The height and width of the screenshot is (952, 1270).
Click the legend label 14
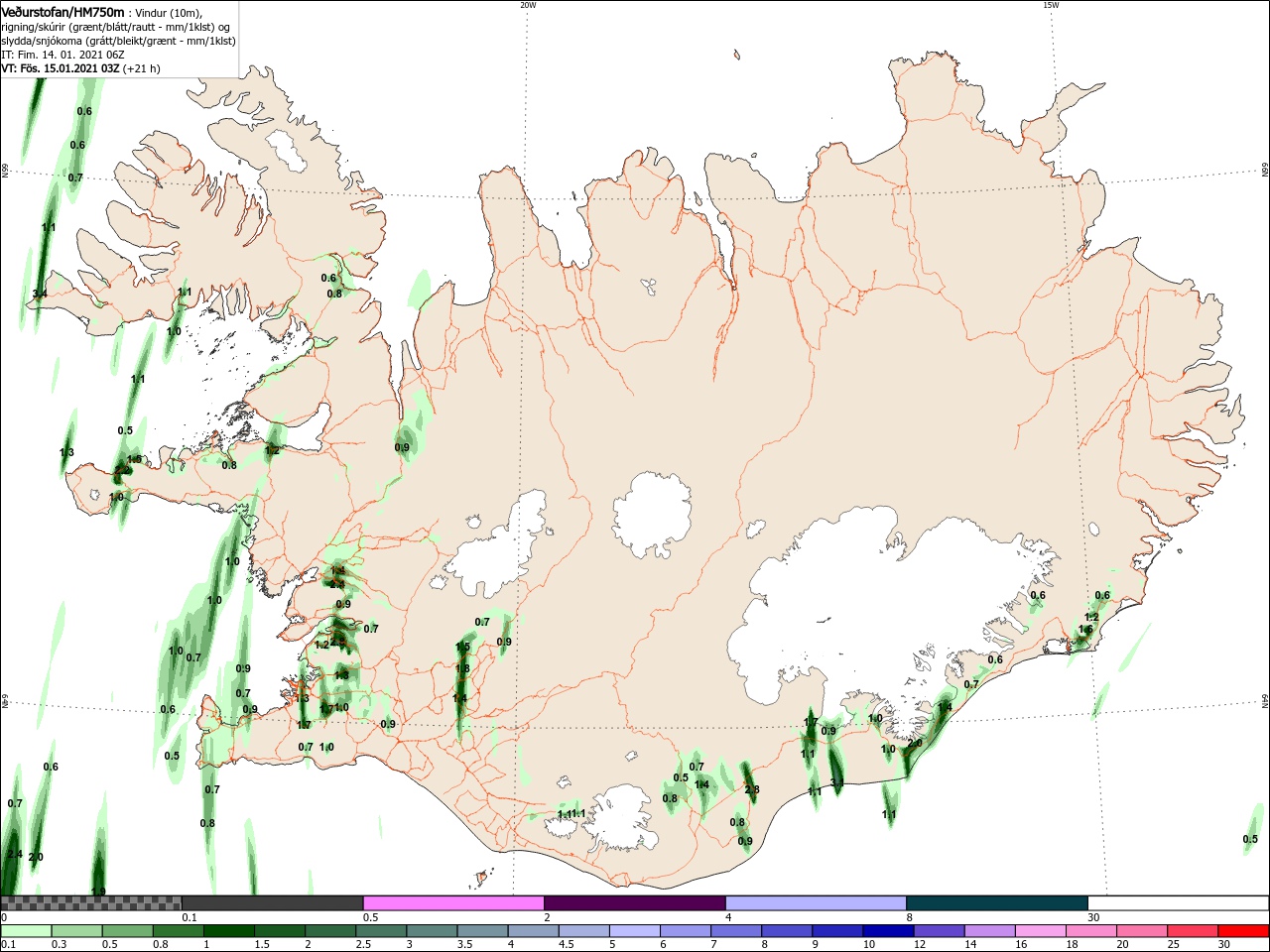pos(970,945)
